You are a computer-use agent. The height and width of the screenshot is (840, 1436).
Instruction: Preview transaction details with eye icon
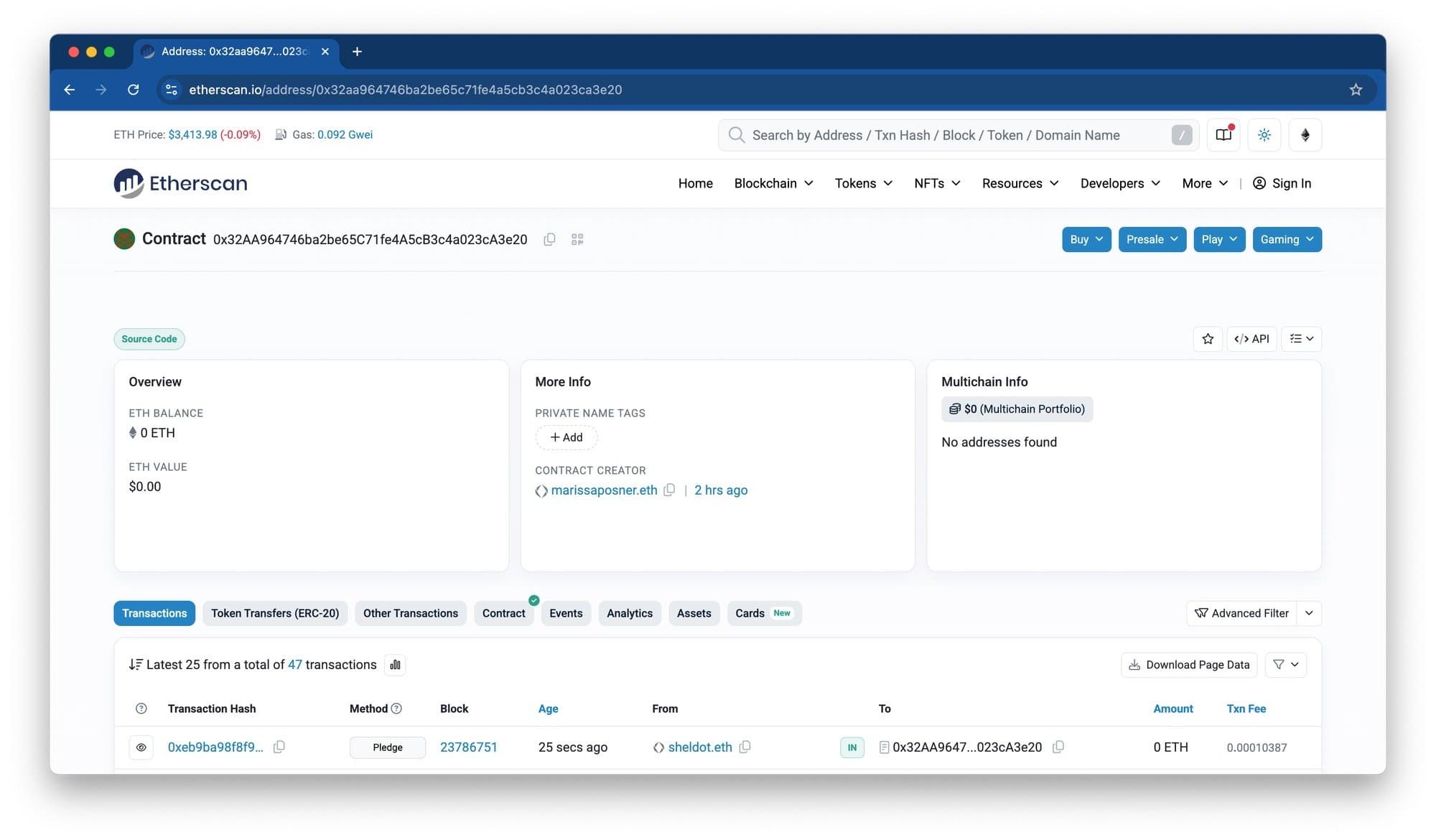click(x=141, y=747)
